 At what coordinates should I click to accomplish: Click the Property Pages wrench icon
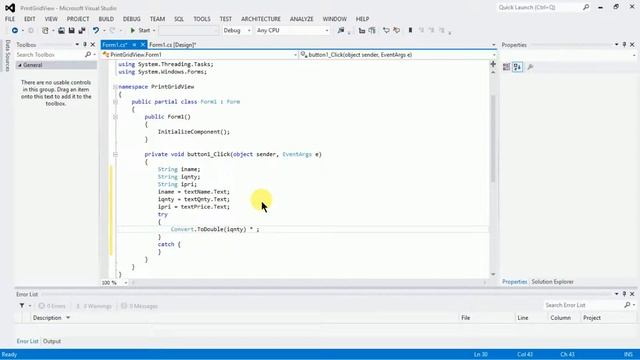[x=530, y=67]
